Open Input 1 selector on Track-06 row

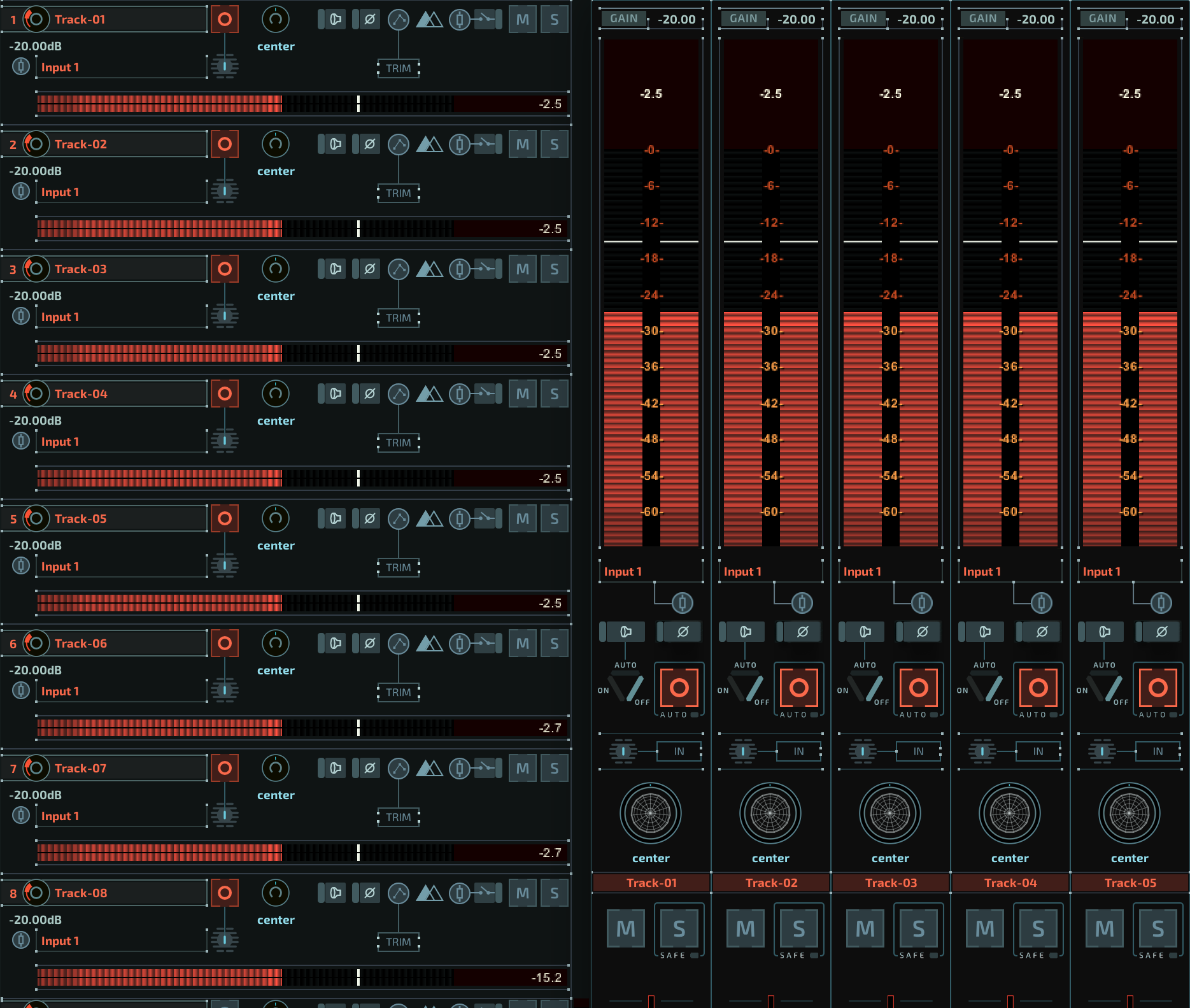(x=122, y=691)
